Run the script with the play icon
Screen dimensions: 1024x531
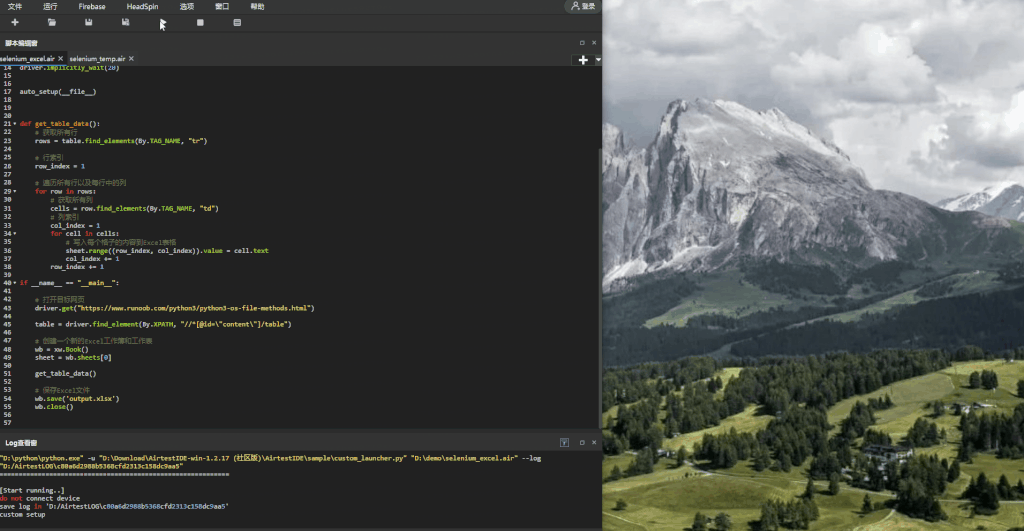pyautogui.click(x=163, y=22)
